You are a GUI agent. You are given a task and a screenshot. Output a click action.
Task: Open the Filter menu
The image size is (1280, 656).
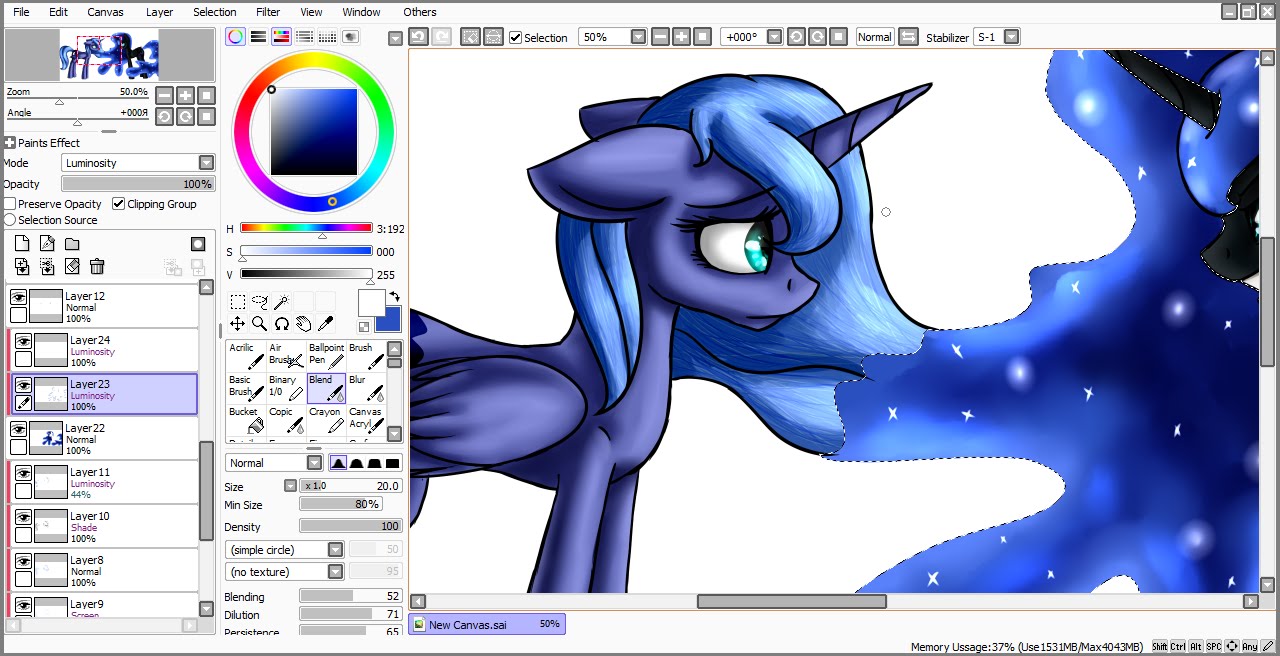[268, 12]
